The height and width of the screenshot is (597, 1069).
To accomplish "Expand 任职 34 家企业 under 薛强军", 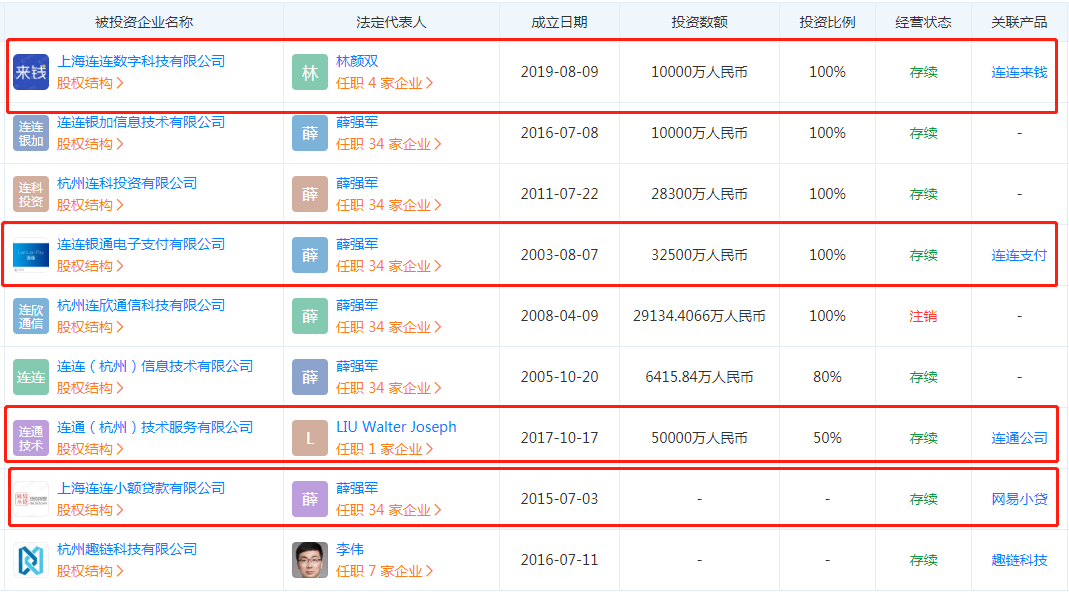I will [x=389, y=145].
